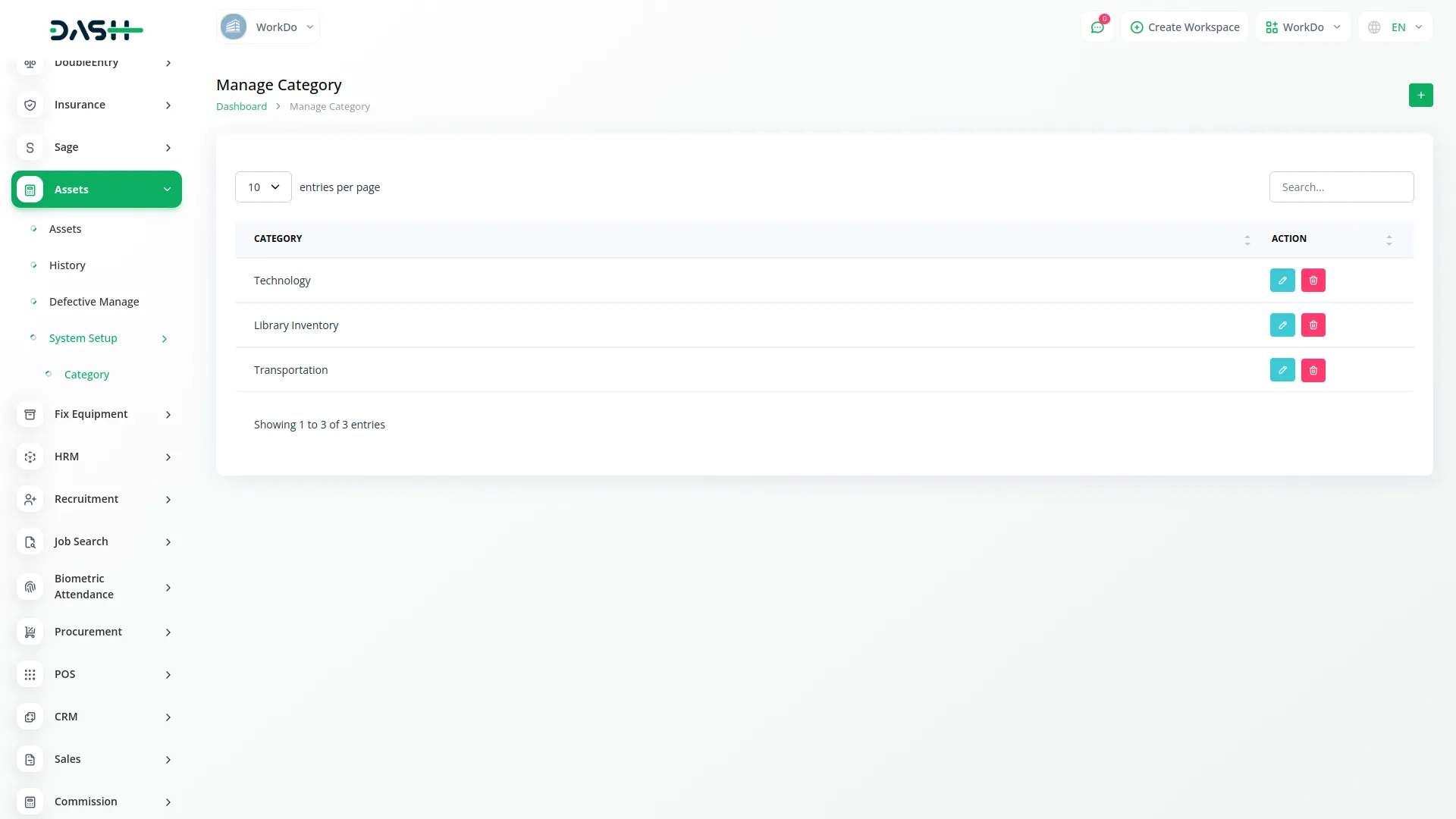Delete the Transportation category
This screenshot has height=819, width=1456.
click(x=1313, y=370)
